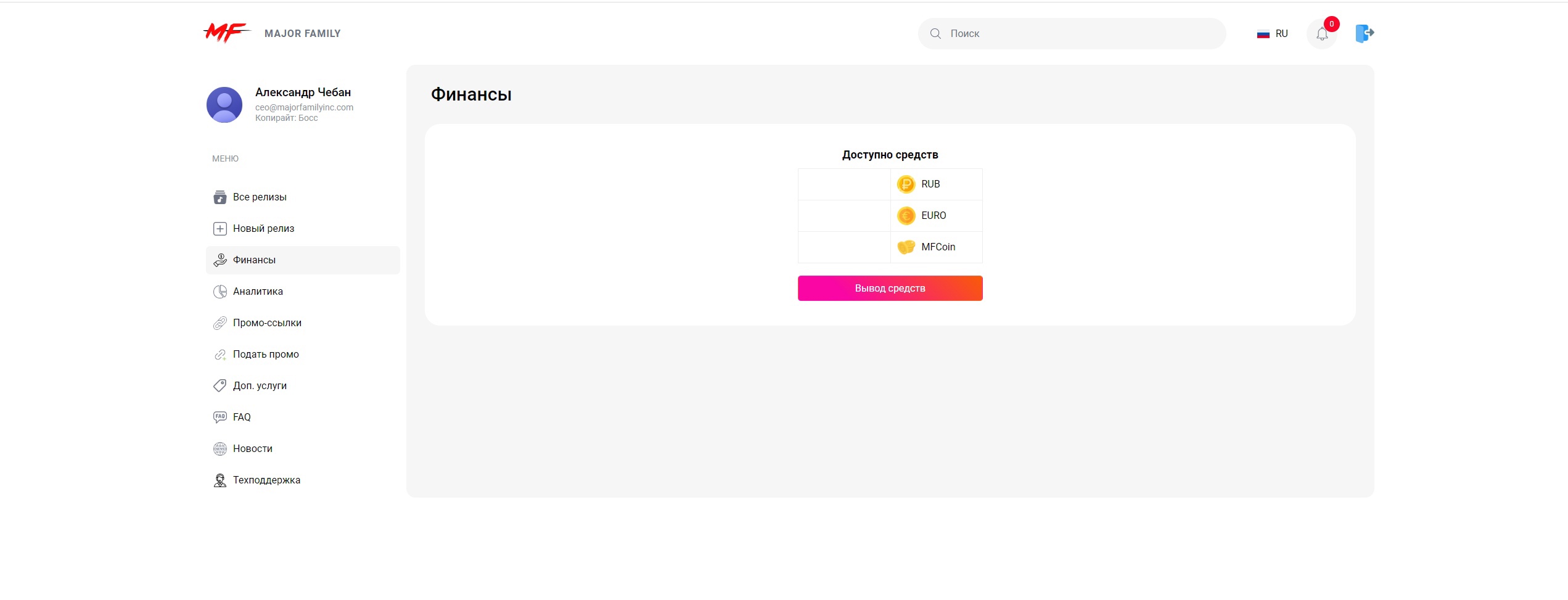Navigate to Промо-ссылки
This screenshot has height=600, width=1568.
[x=267, y=323]
